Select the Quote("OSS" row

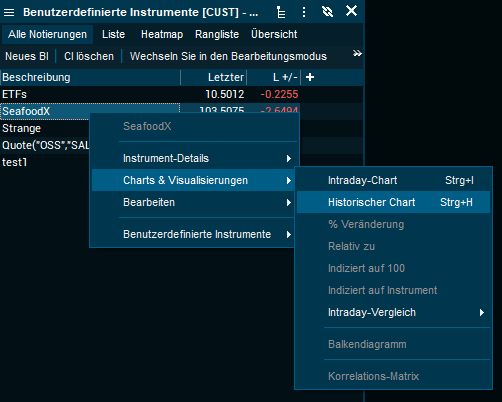(x=45, y=145)
